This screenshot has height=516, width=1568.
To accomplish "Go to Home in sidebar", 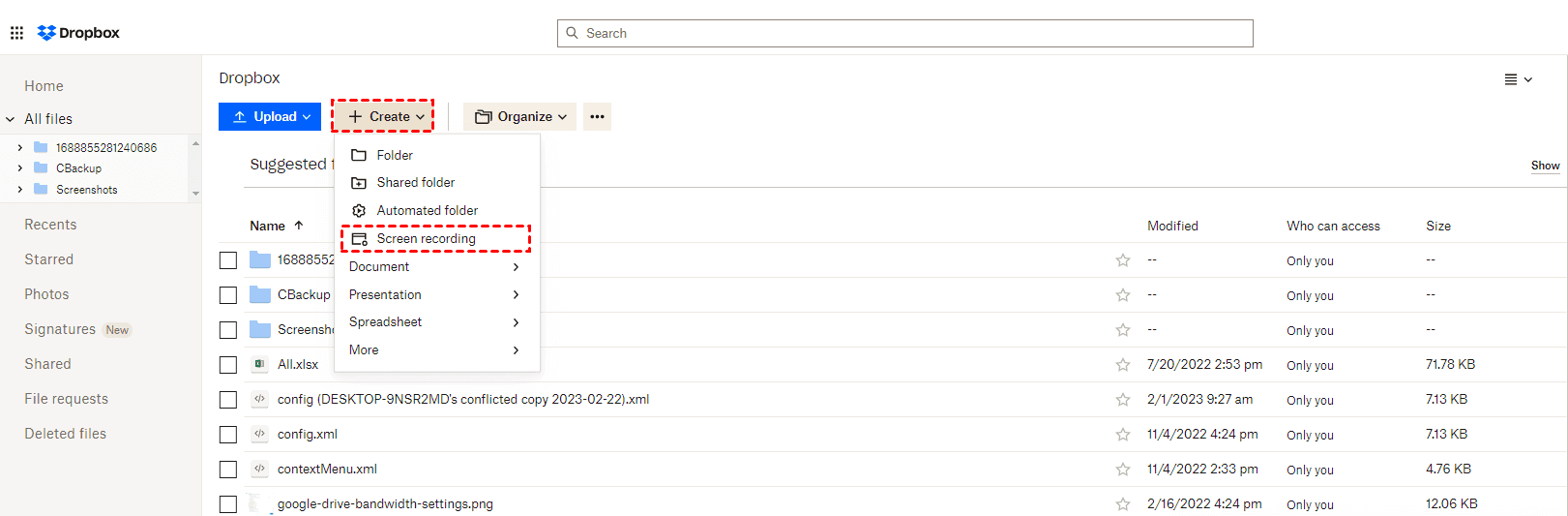I will tap(44, 86).
